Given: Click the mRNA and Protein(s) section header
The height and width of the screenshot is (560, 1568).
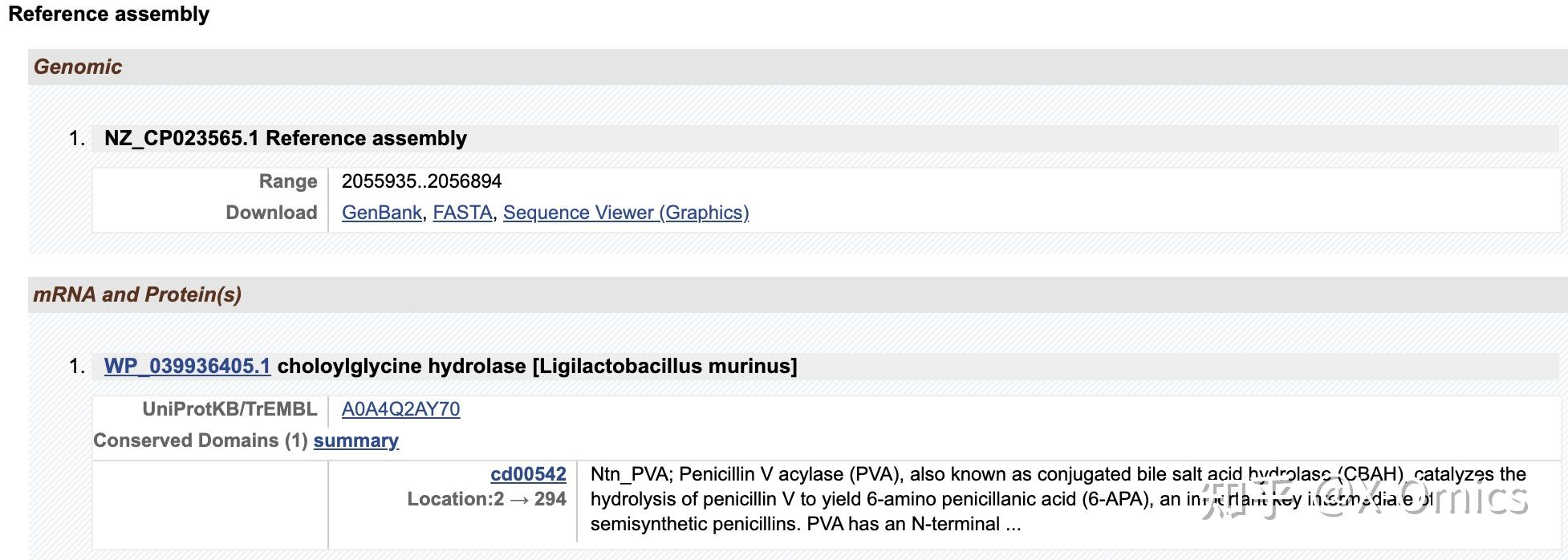Looking at the screenshot, I should pyautogui.click(x=137, y=294).
